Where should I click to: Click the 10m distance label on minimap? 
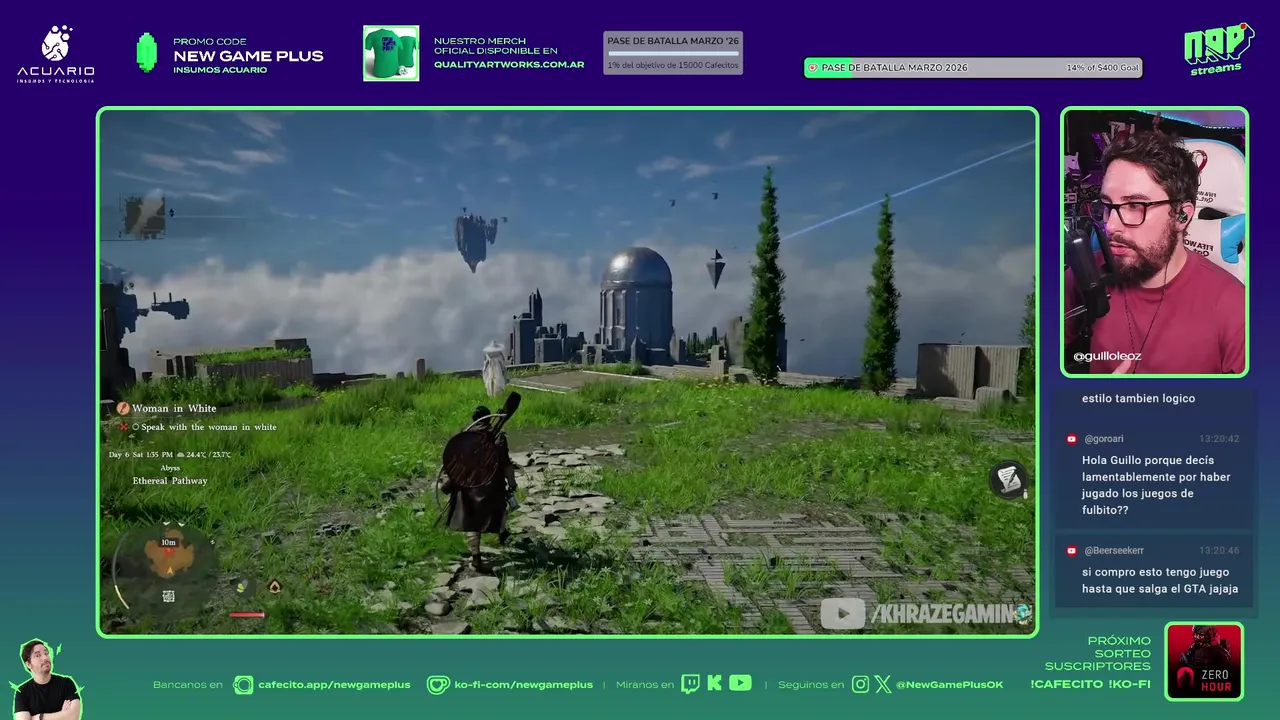[169, 542]
